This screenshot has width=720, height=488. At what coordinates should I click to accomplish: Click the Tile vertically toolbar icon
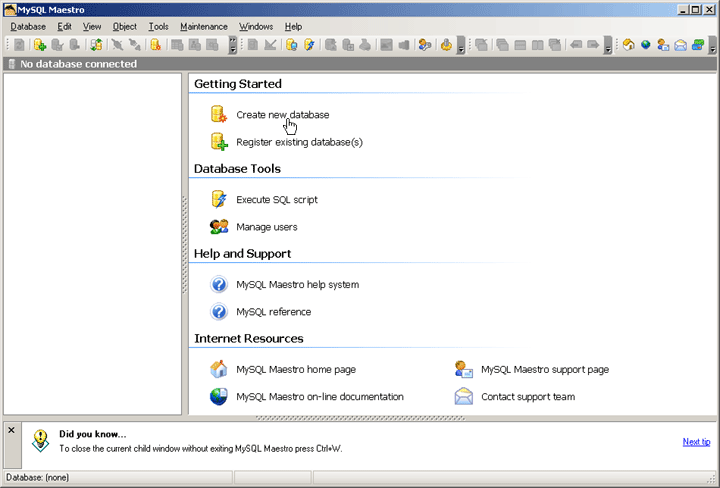coord(538,45)
